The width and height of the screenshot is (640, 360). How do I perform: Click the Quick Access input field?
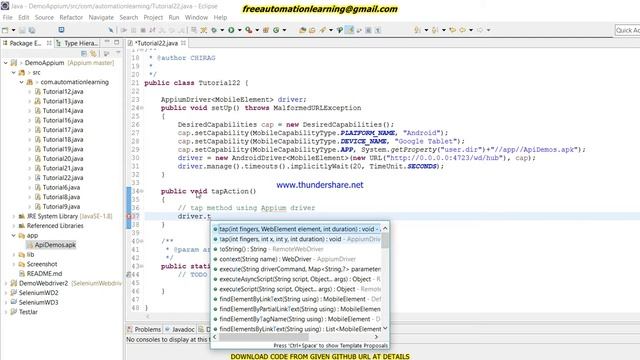[x=627, y=30]
